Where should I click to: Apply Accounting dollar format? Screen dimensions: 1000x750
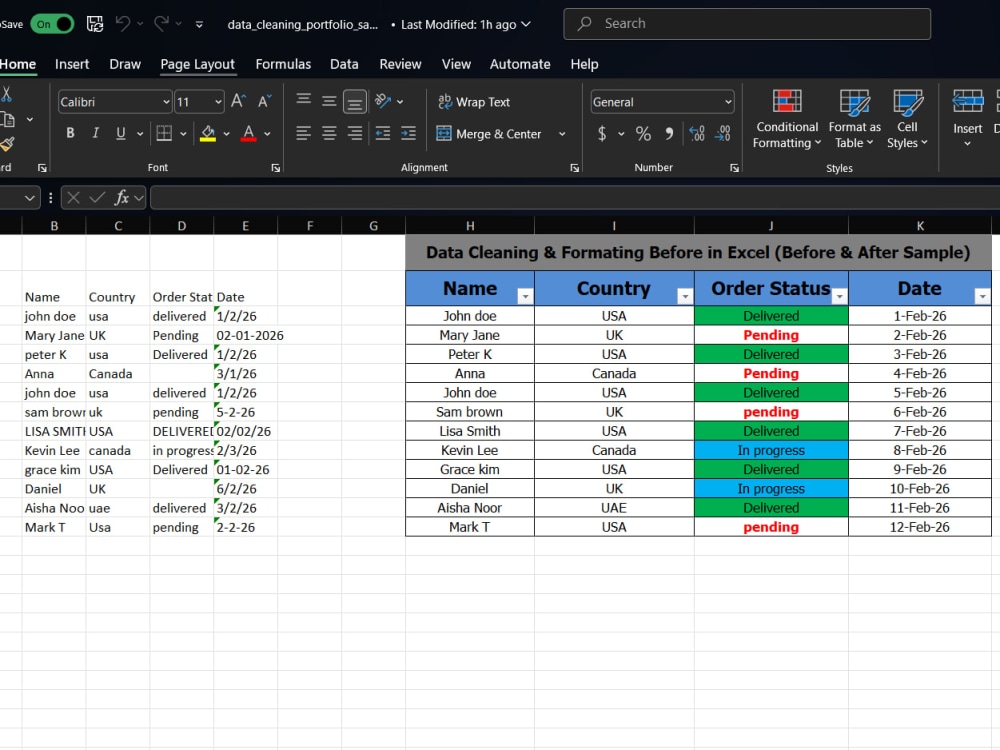(x=601, y=133)
